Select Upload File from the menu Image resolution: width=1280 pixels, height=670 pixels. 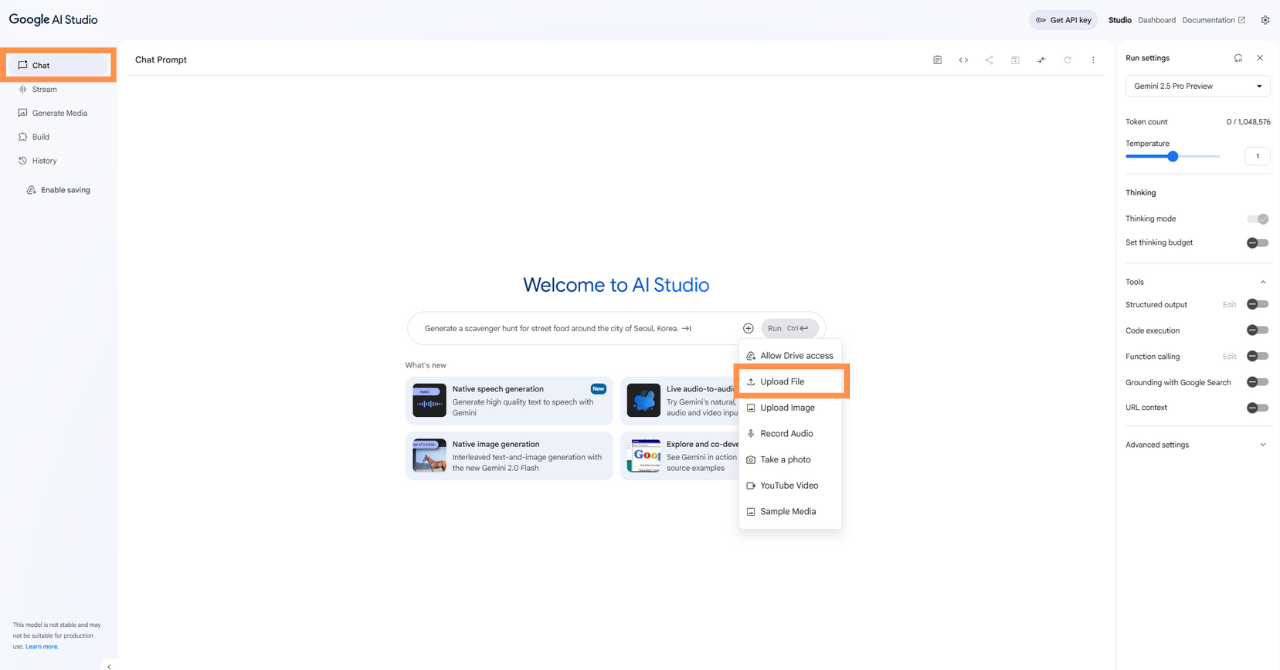(x=782, y=382)
